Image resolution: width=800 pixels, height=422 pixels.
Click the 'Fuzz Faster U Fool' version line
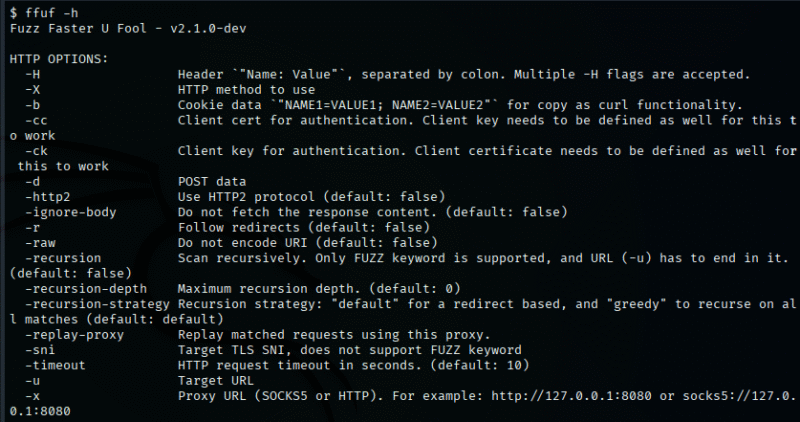tap(128, 28)
